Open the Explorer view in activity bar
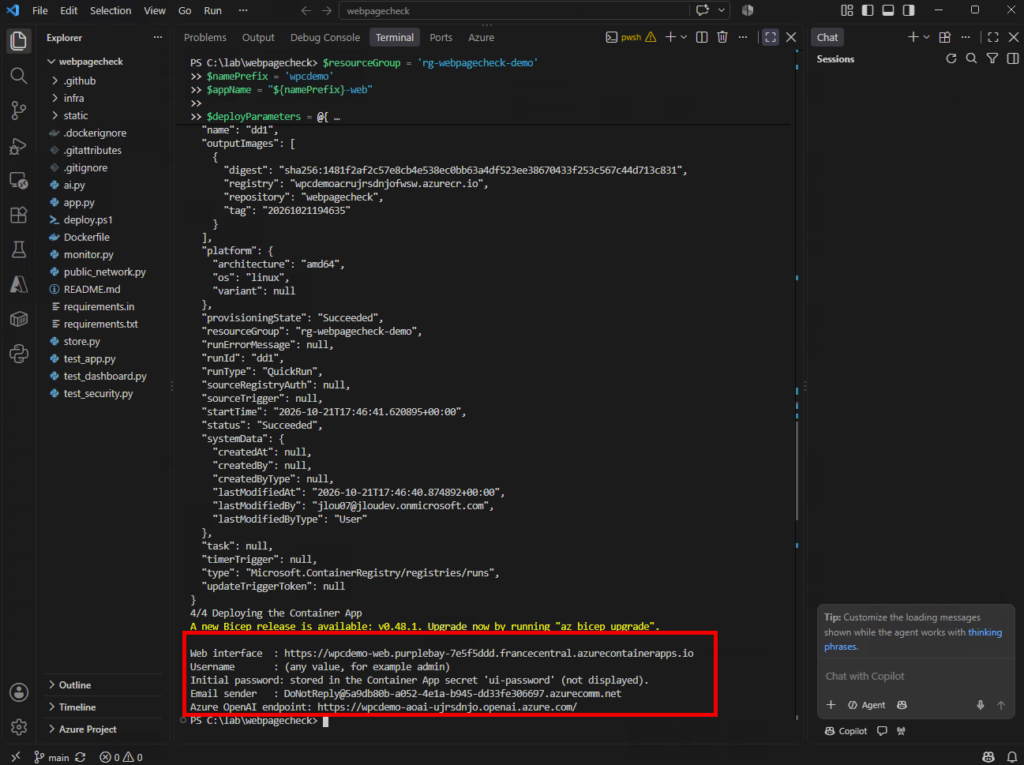The height and width of the screenshot is (765, 1024). [18, 41]
